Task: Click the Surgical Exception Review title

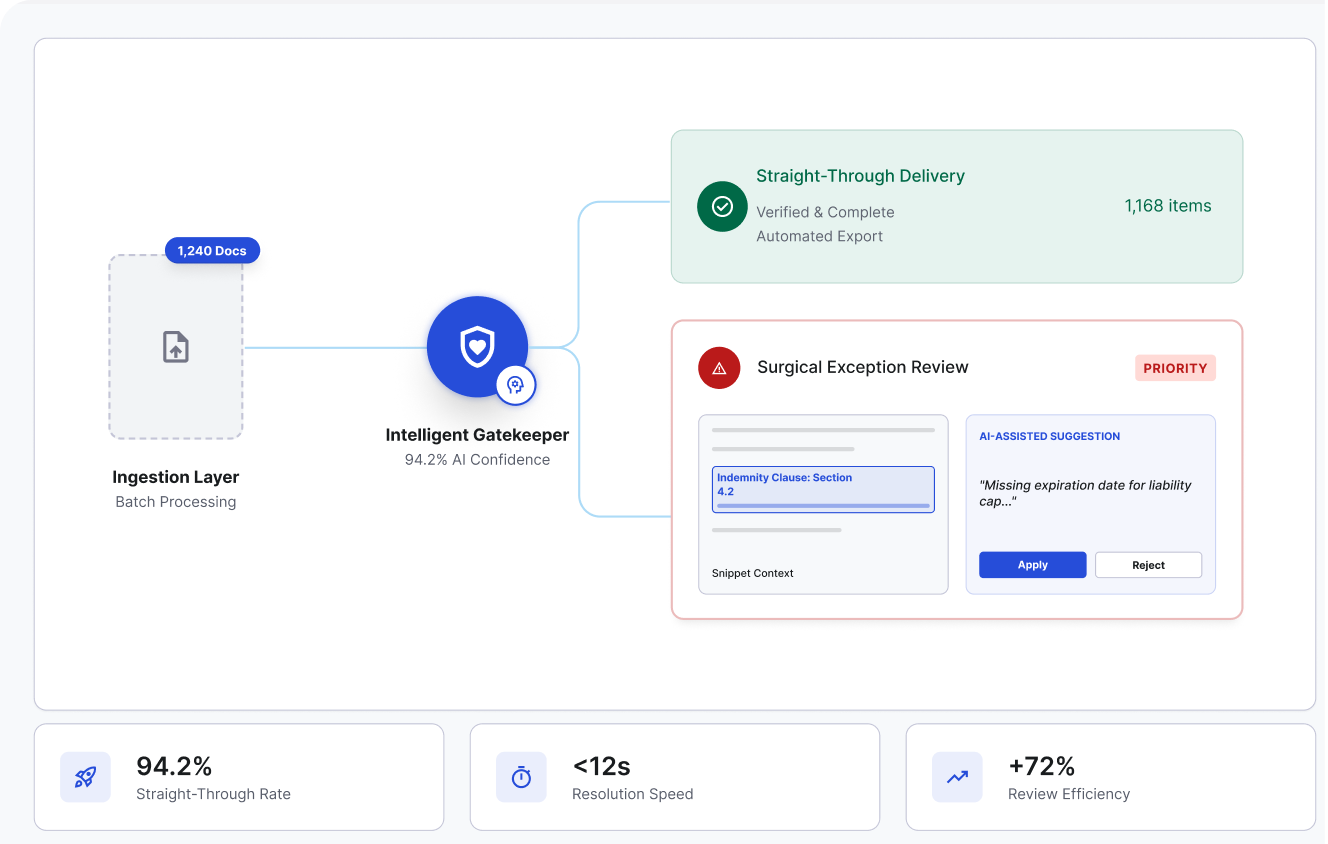Action: click(x=863, y=367)
